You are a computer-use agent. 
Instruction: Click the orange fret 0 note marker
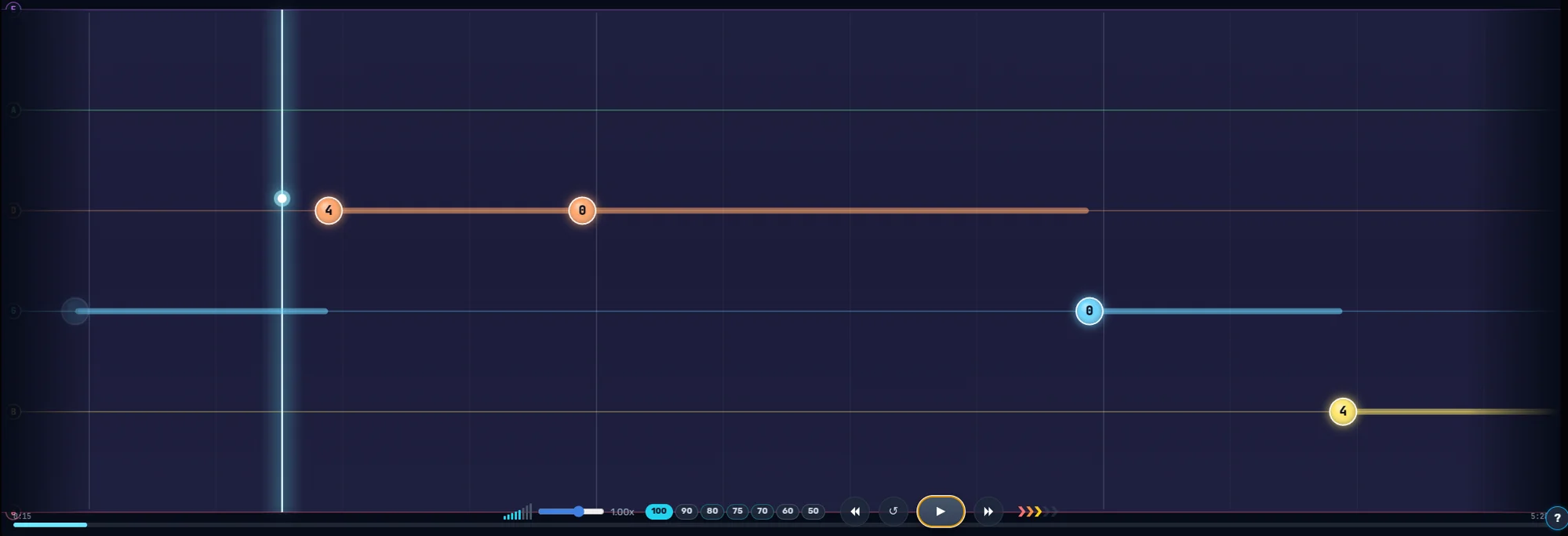pos(582,210)
